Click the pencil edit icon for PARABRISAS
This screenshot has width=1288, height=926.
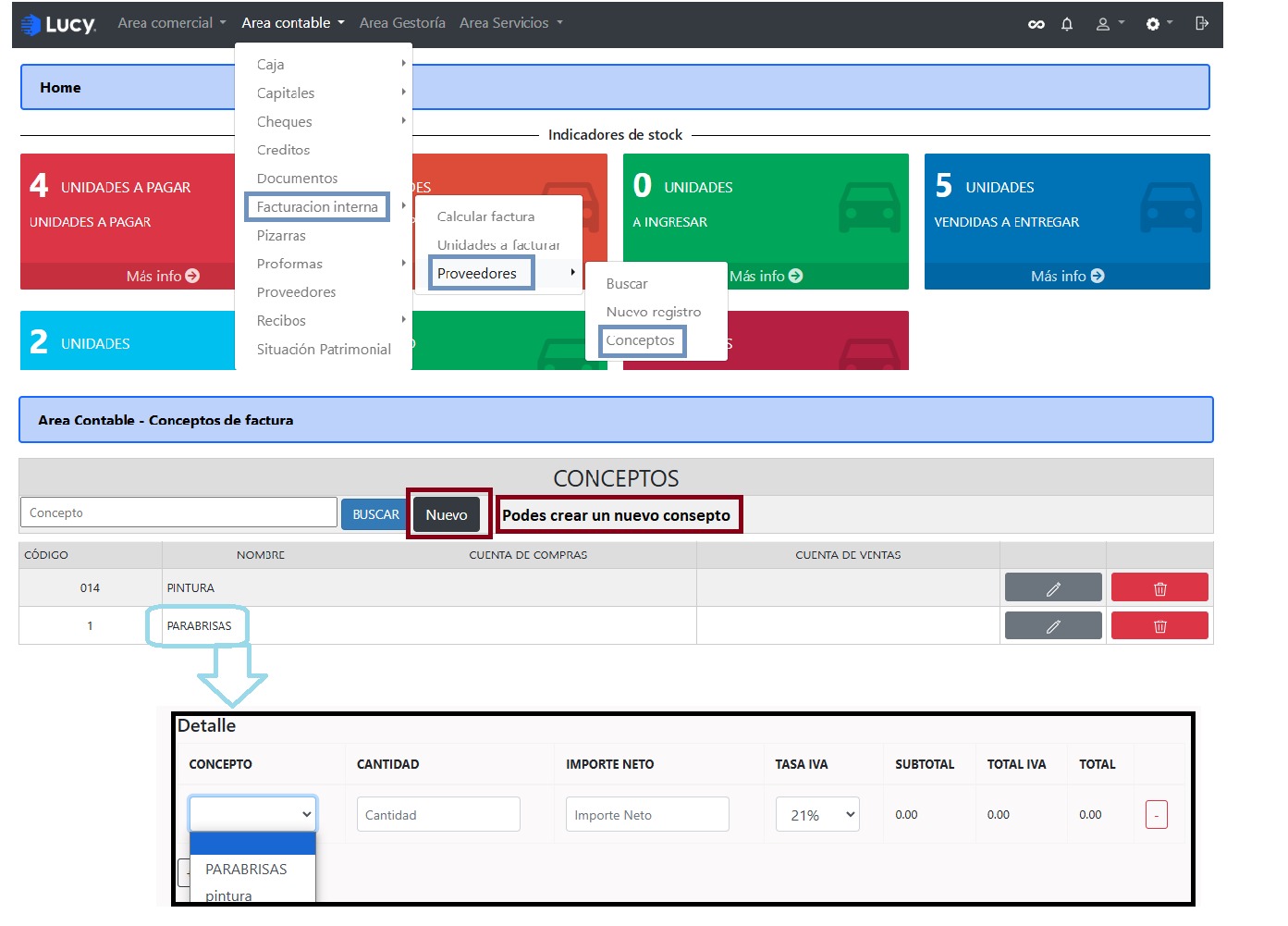coord(1053,626)
